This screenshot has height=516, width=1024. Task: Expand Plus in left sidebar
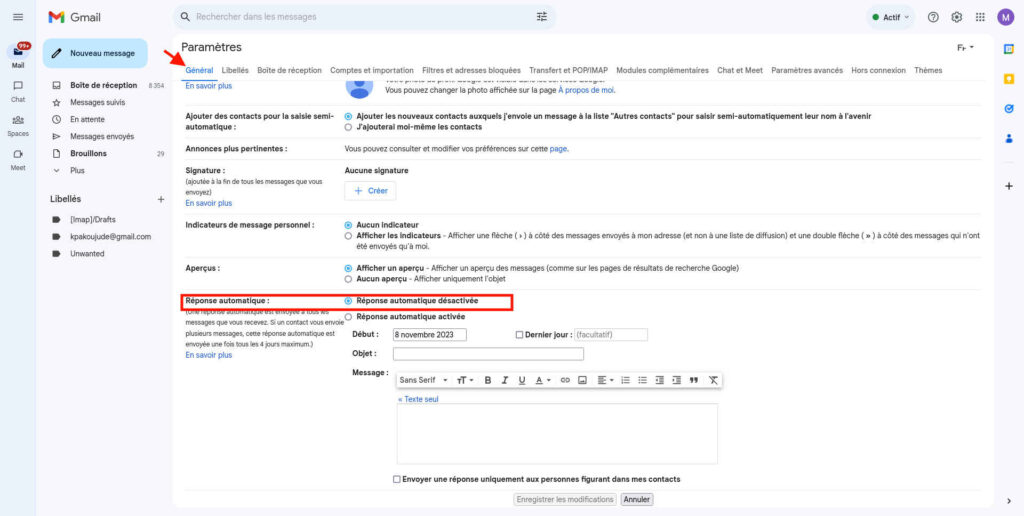click(77, 170)
